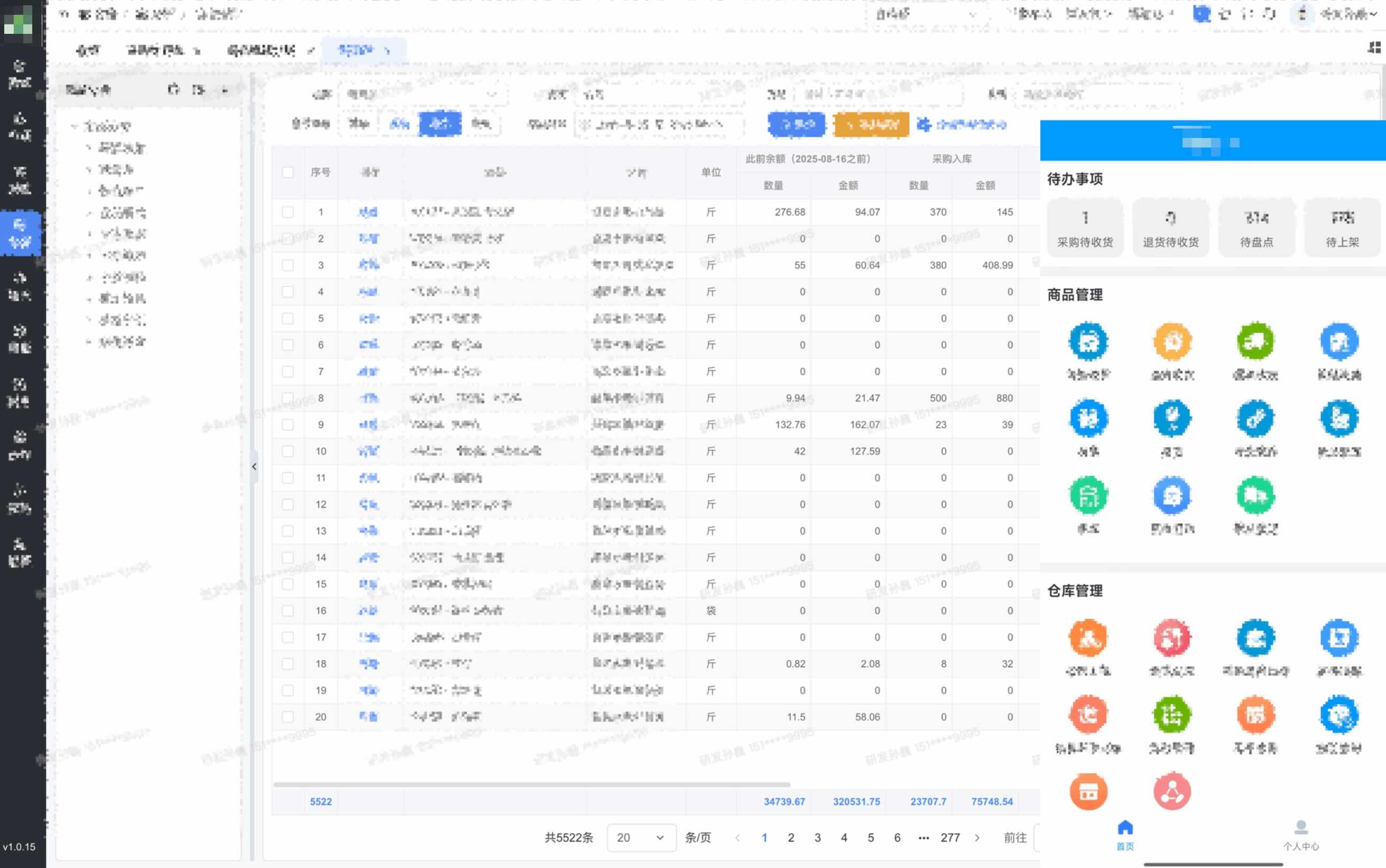Screen dimensions: 1386x868
Task: Click the cell value 58.06
Action: coord(867,717)
